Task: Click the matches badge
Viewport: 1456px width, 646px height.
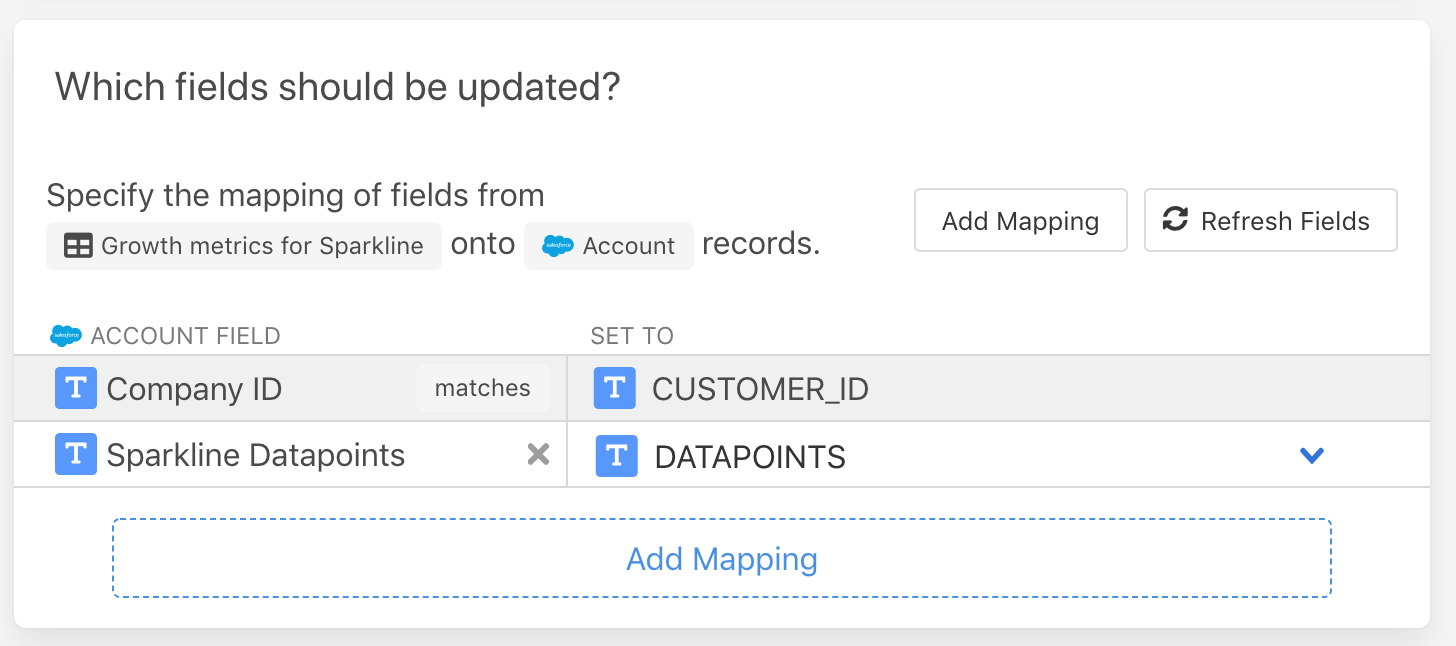Action: click(x=482, y=388)
